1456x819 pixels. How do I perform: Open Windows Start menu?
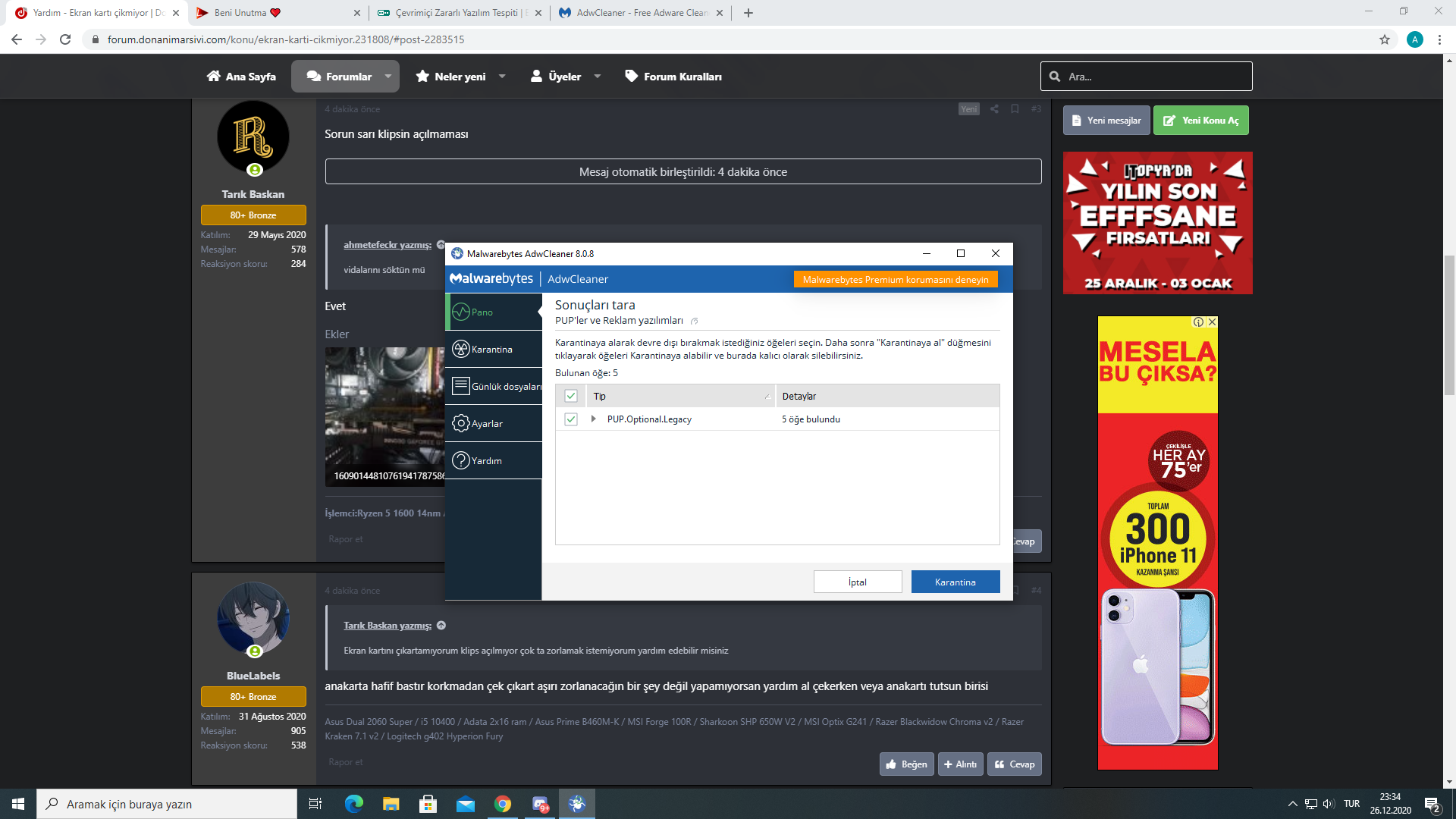18,804
